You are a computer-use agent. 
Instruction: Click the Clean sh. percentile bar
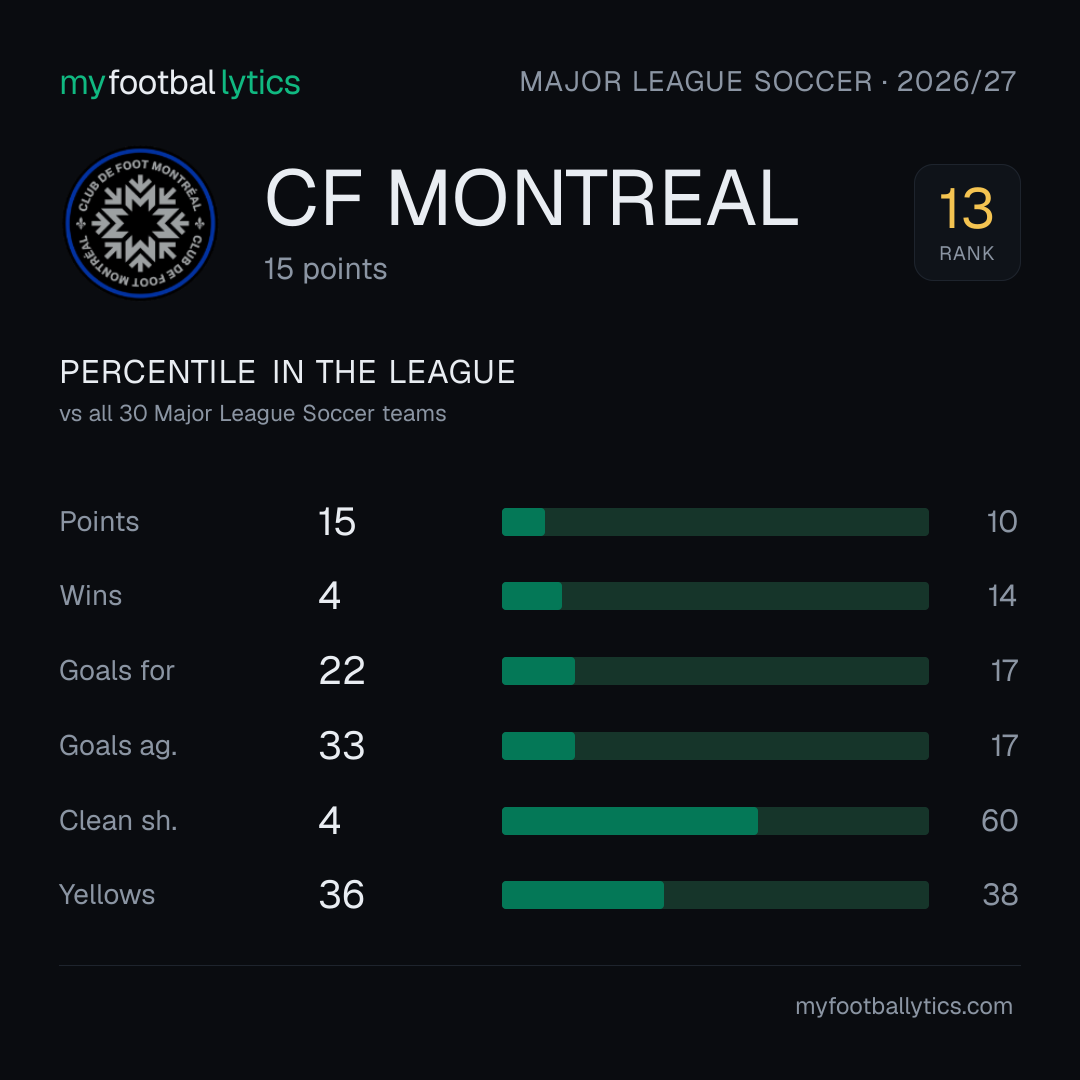[715, 821]
